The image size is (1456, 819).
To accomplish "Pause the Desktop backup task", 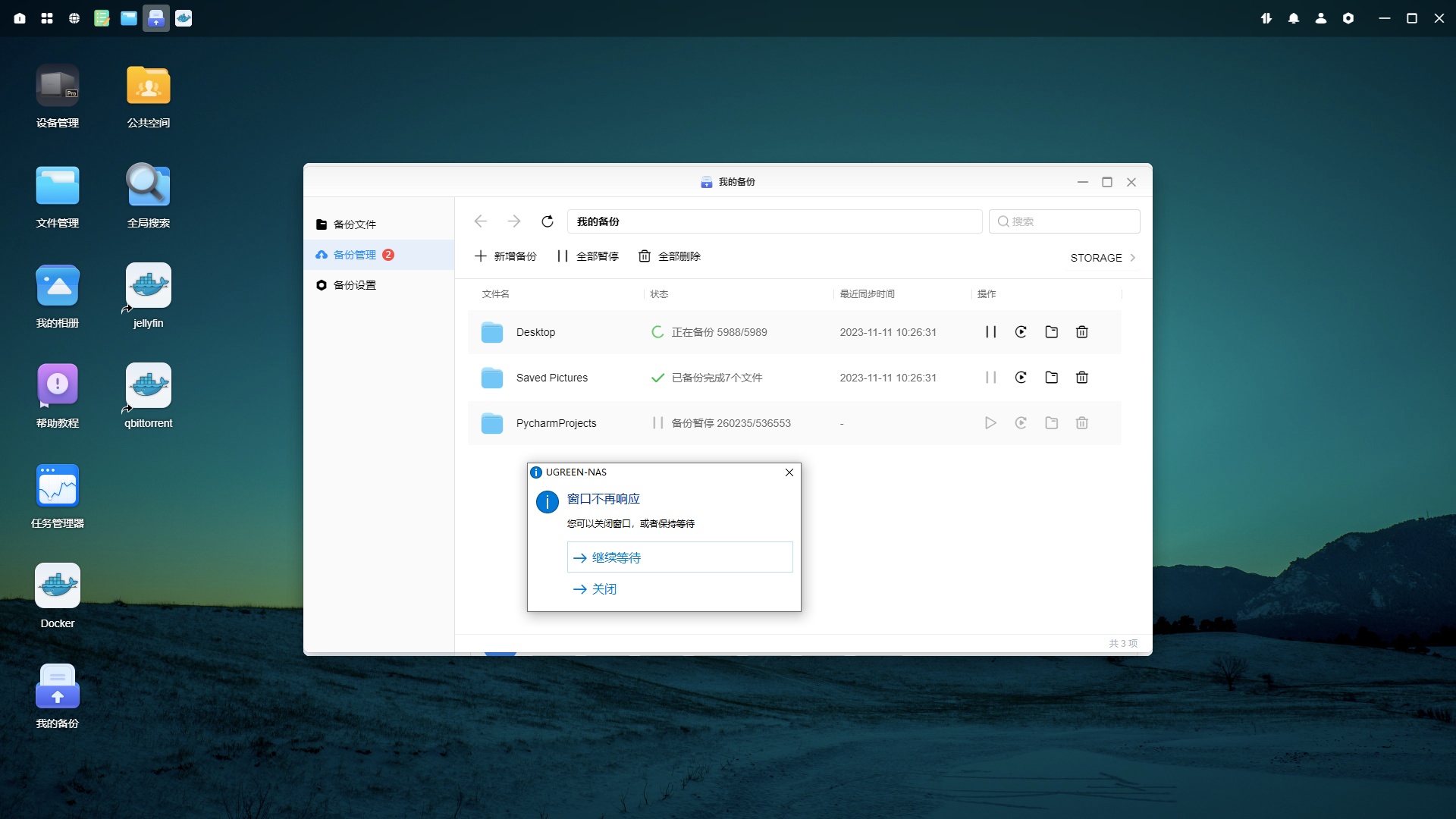I will point(990,332).
